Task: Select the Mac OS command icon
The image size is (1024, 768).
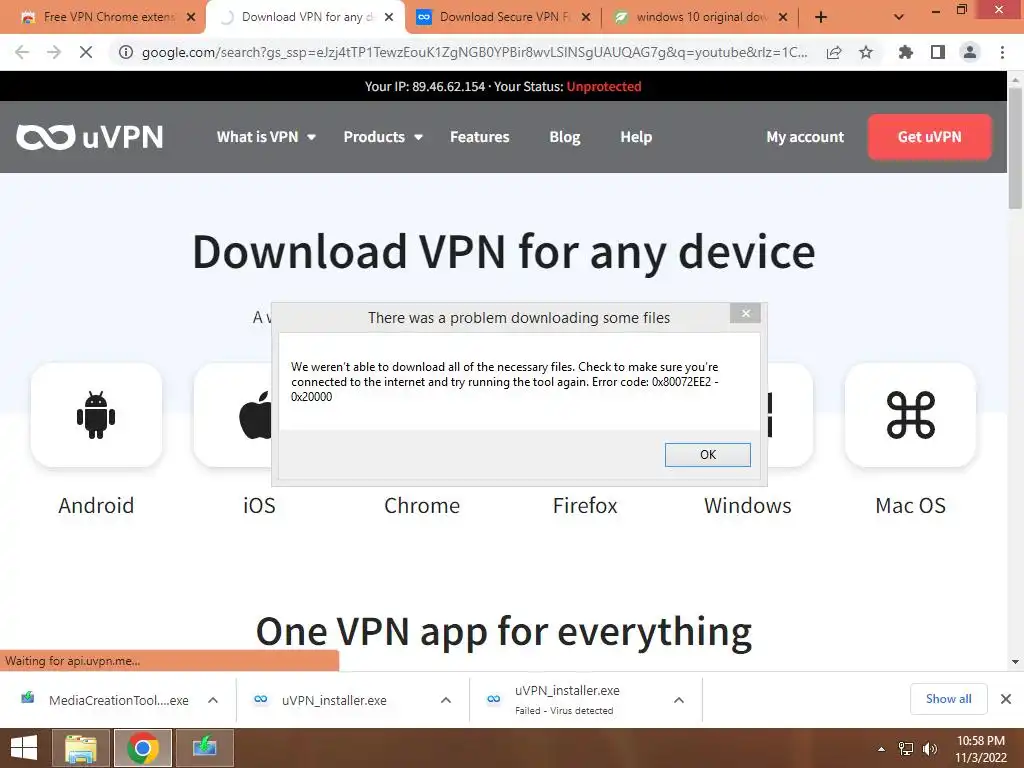Action: tap(910, 415)
